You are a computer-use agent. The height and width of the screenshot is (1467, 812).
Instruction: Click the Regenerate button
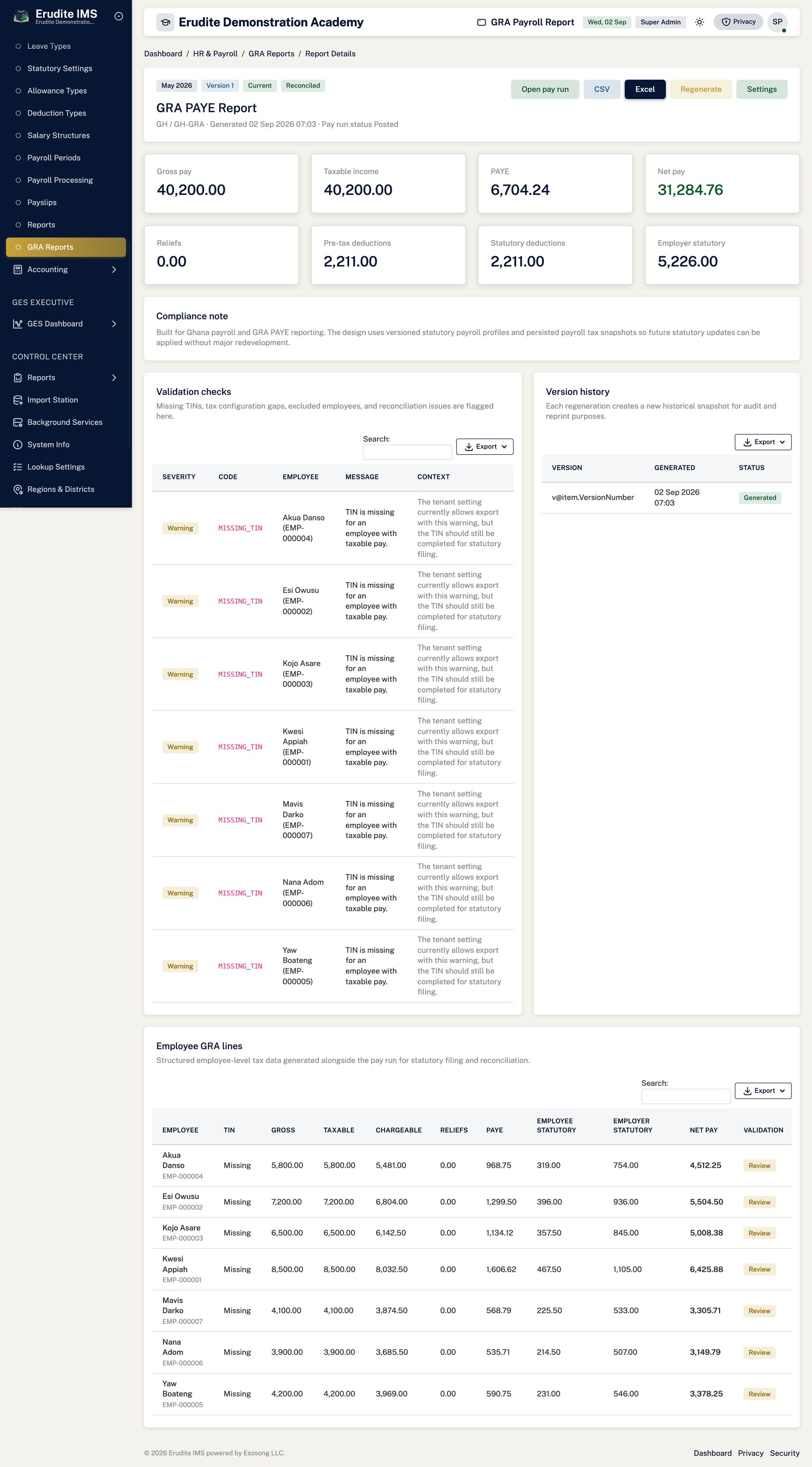700,89
